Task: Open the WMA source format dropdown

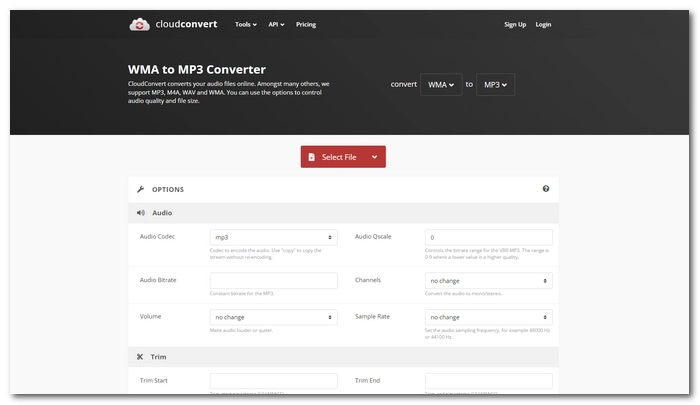Action: 441,85
